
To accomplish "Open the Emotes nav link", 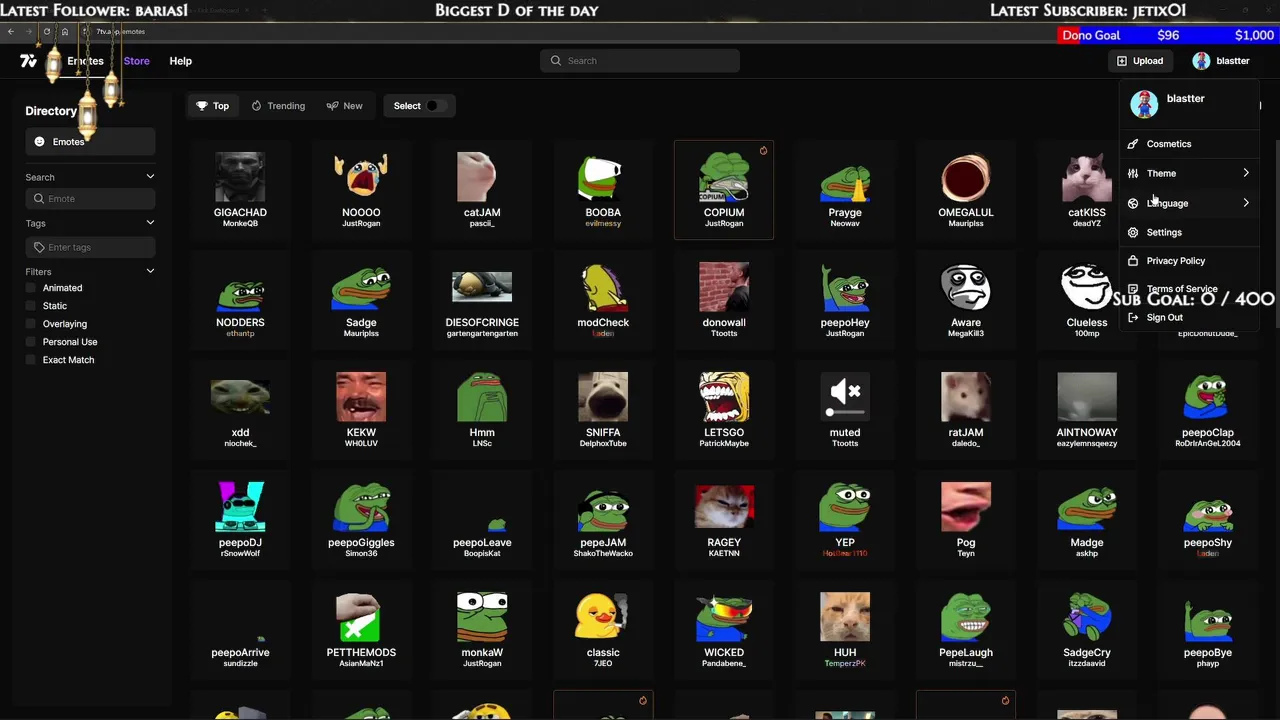I will coord(85,61).
